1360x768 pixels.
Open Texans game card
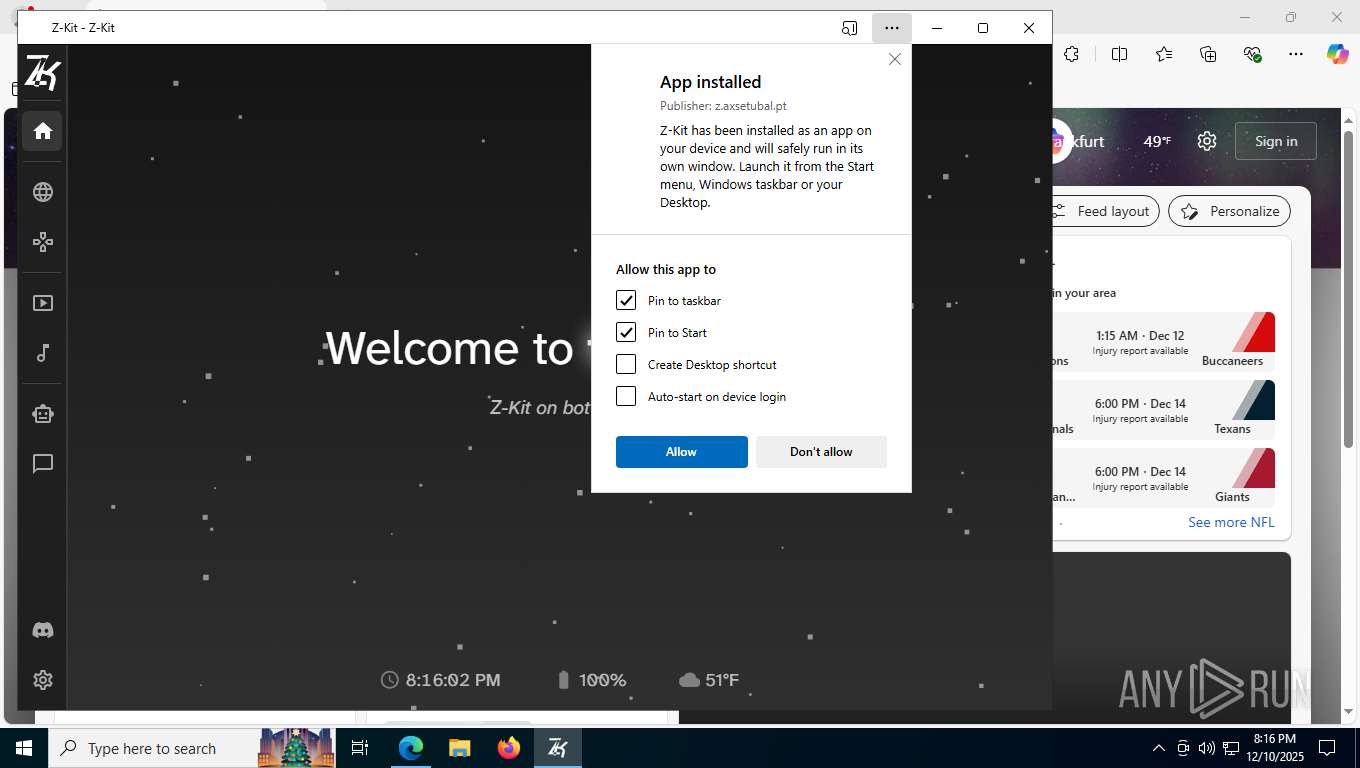point(1164,410)
